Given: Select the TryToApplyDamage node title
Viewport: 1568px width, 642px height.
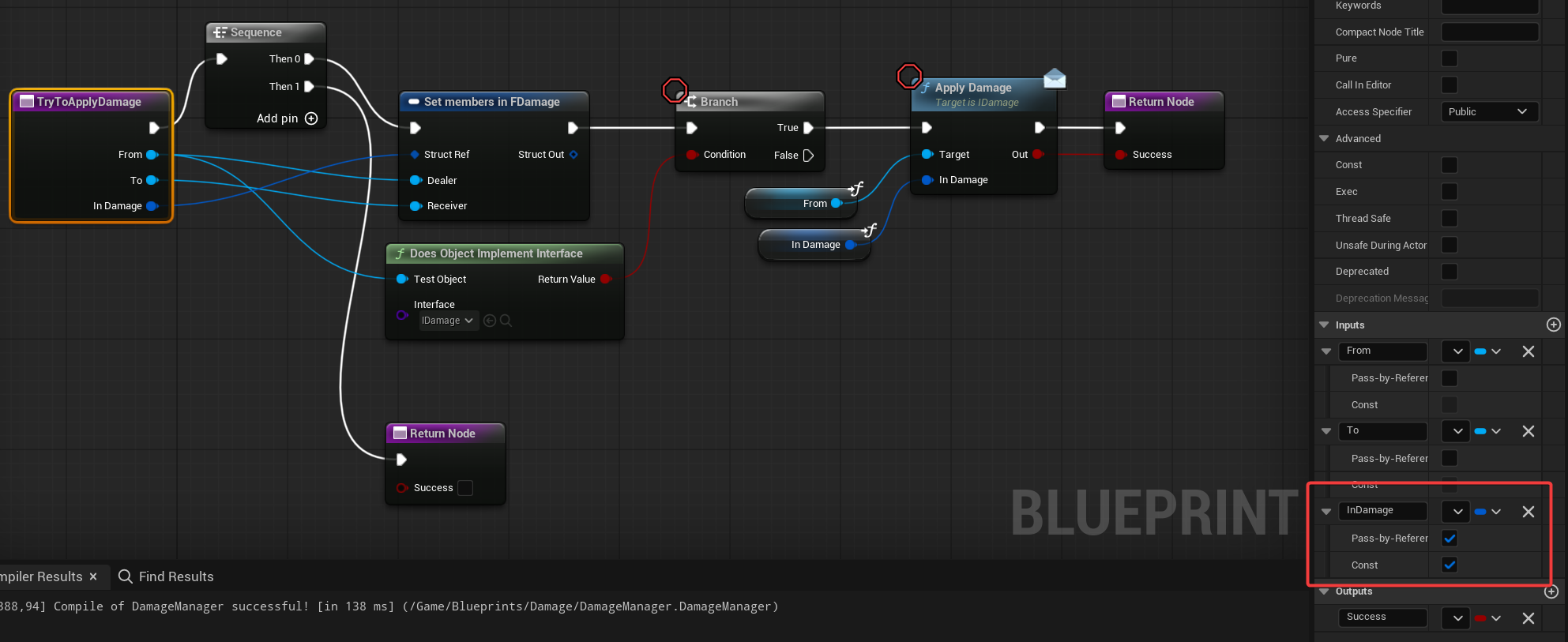Looking at the screenshot, I should (x=89, y=102).
